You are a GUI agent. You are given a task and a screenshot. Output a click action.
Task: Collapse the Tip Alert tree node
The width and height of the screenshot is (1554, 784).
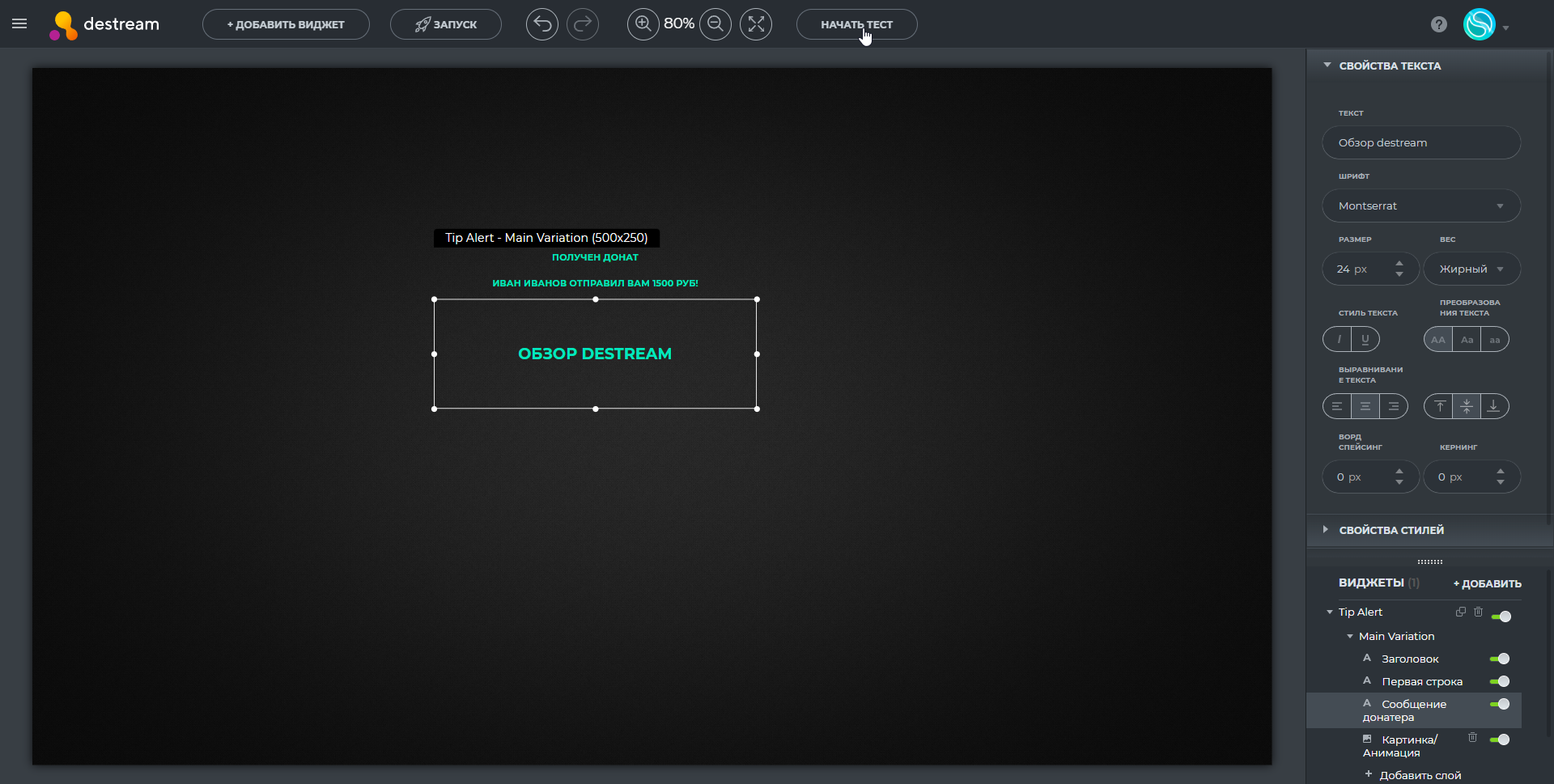[1330, 612]
